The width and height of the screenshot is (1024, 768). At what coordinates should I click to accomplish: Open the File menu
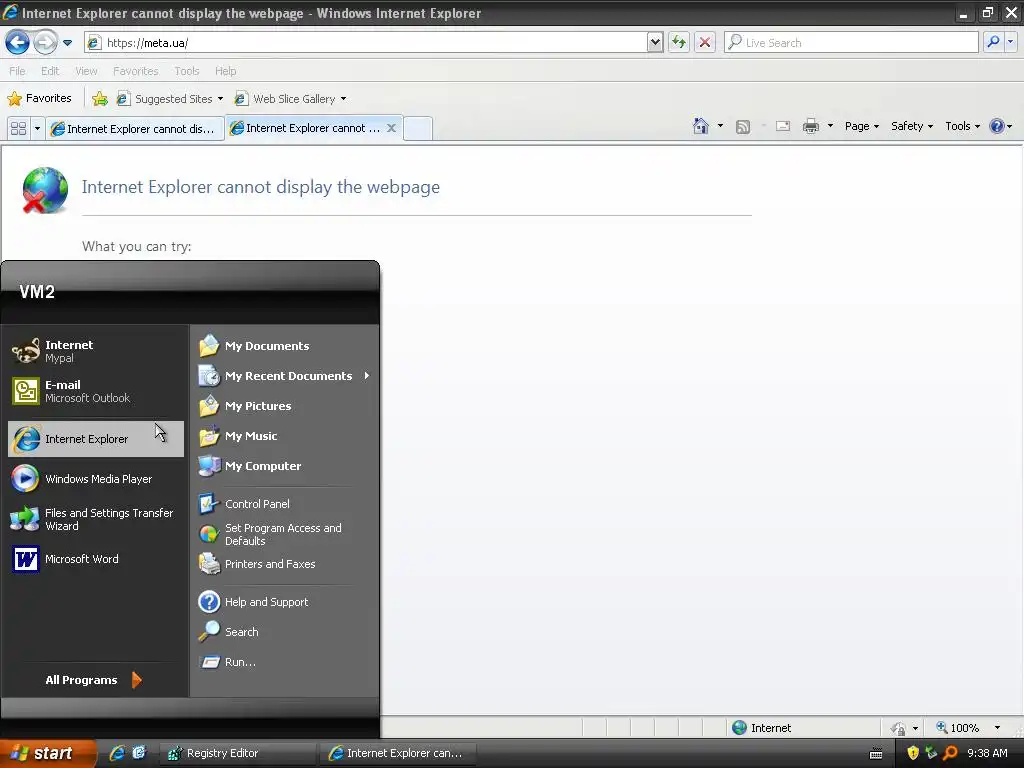click(17, 71)
